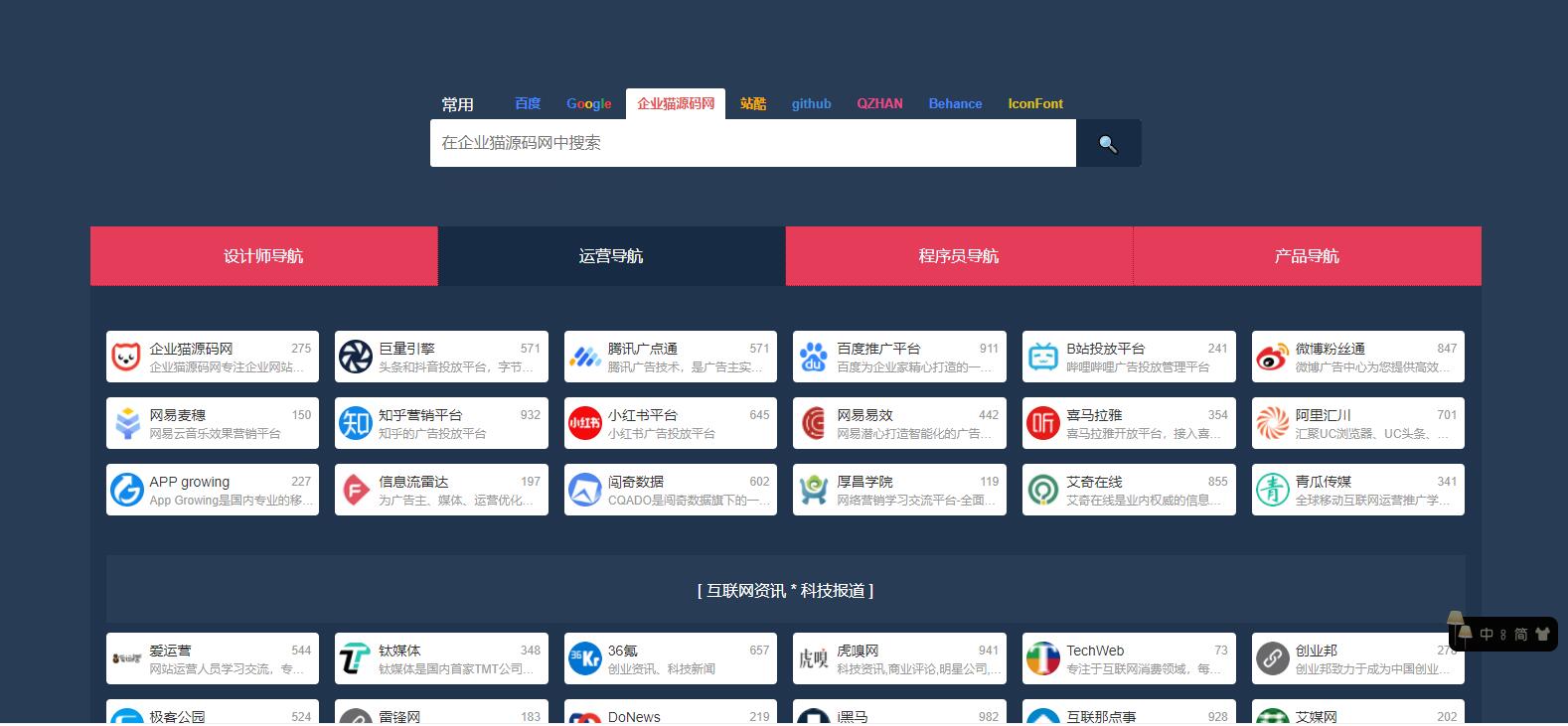
Task: Open the 巨量引擎 title link
Action: coord(406,349)
